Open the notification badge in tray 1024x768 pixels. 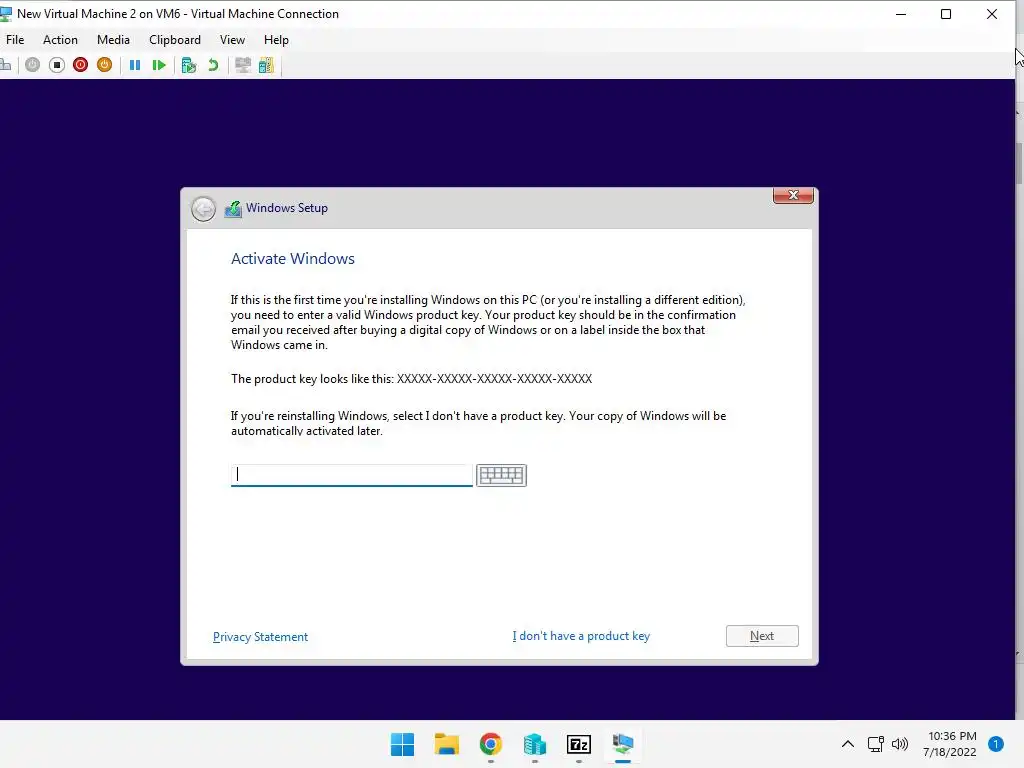pos(996,744)
